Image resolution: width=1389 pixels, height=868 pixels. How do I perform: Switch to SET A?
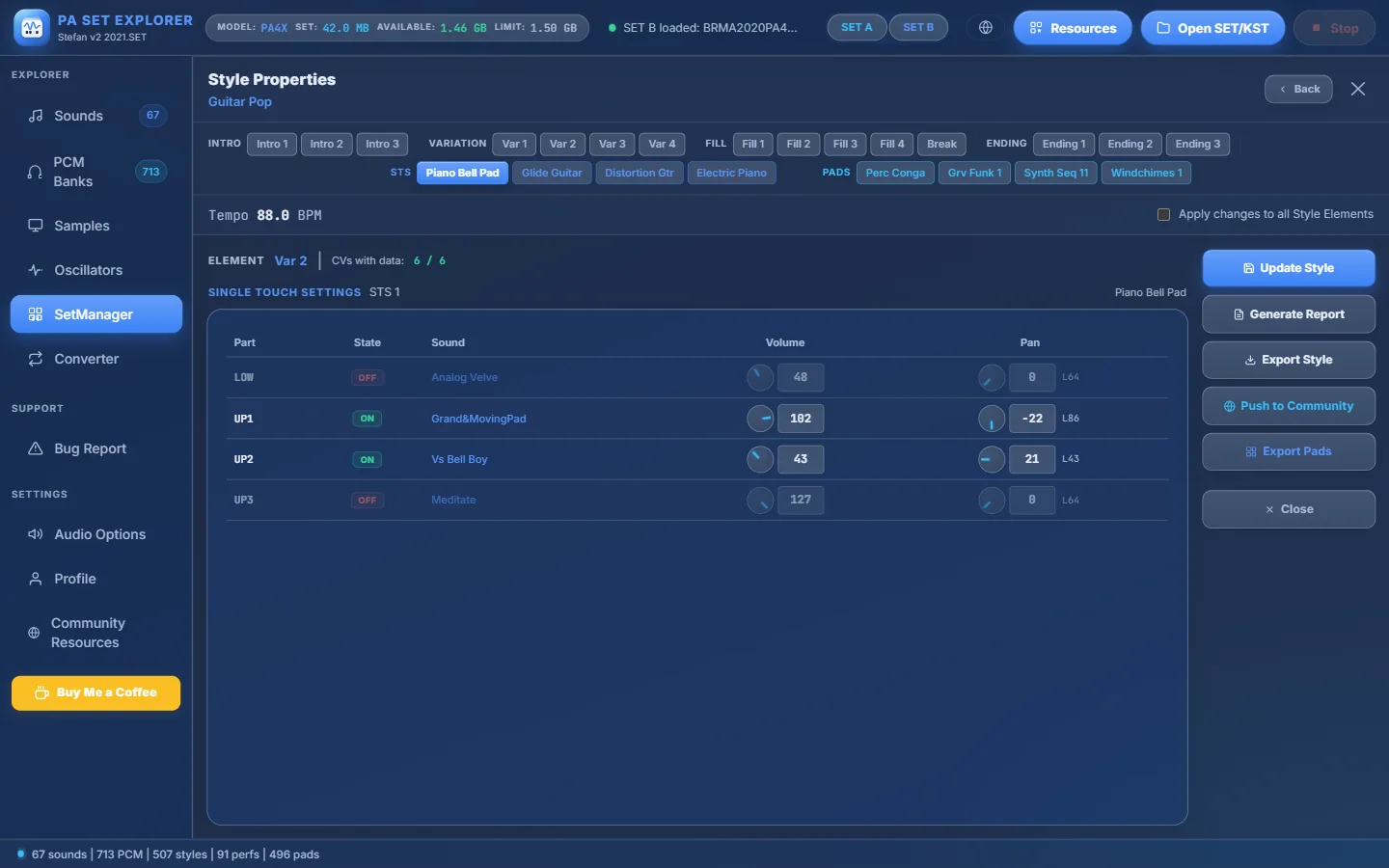tap(857, 28)
